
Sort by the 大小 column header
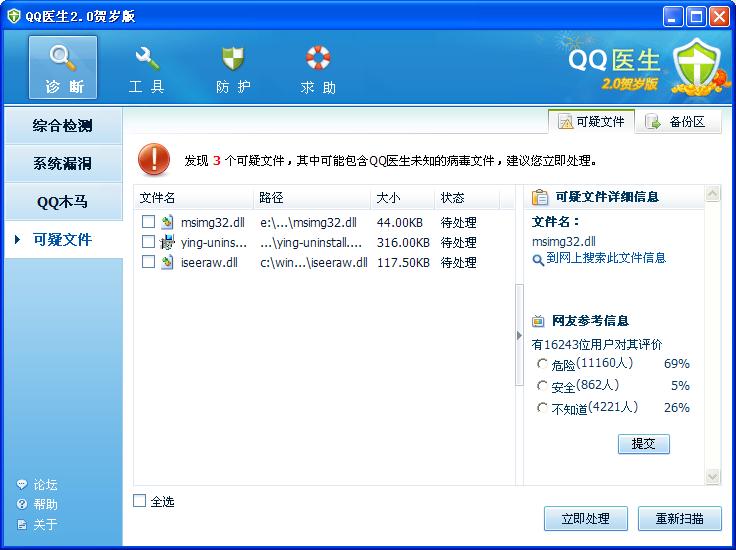pyautogui.click(x=403, y=198)
